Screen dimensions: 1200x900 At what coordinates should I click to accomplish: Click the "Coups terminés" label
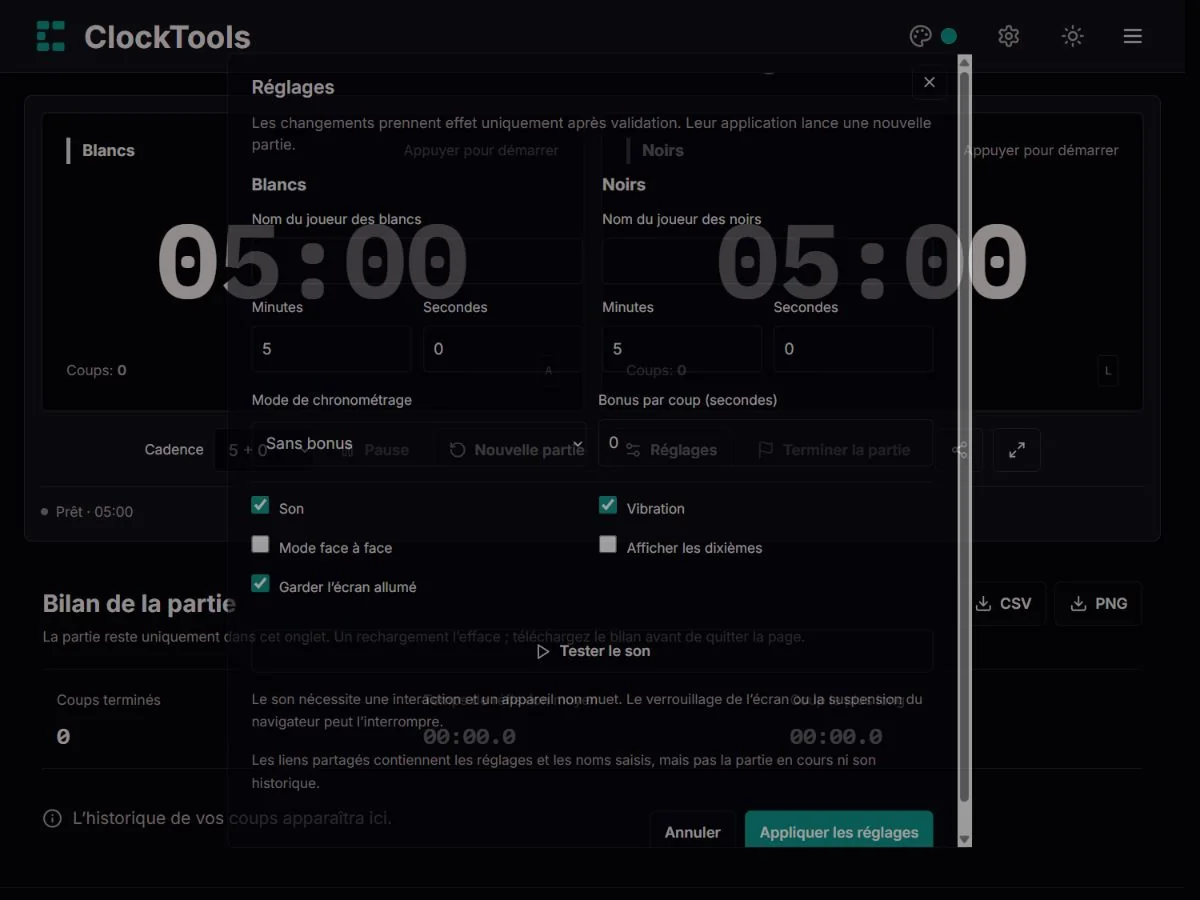108,700
